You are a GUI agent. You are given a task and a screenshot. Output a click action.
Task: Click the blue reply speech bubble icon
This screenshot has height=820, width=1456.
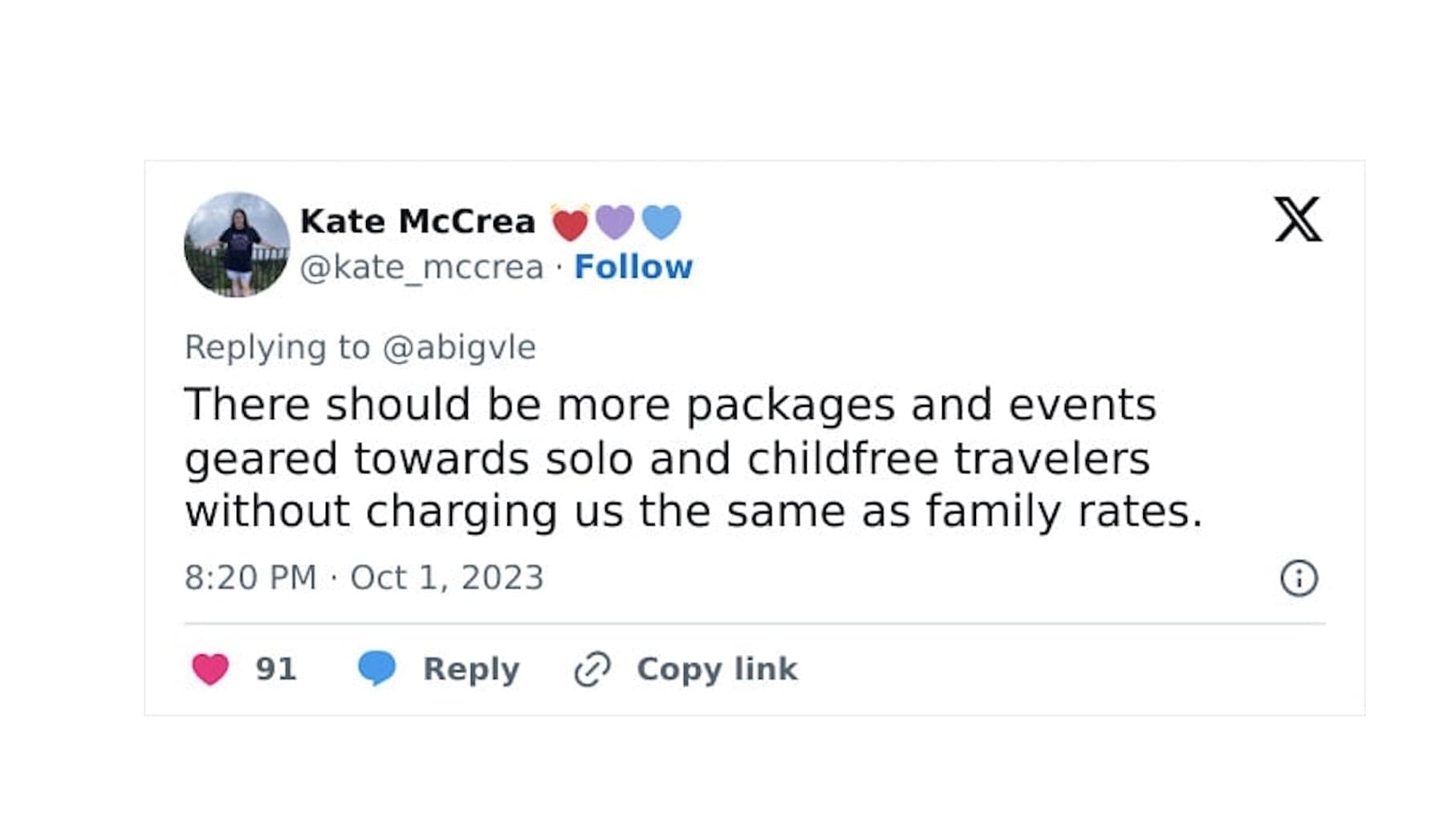376,668
